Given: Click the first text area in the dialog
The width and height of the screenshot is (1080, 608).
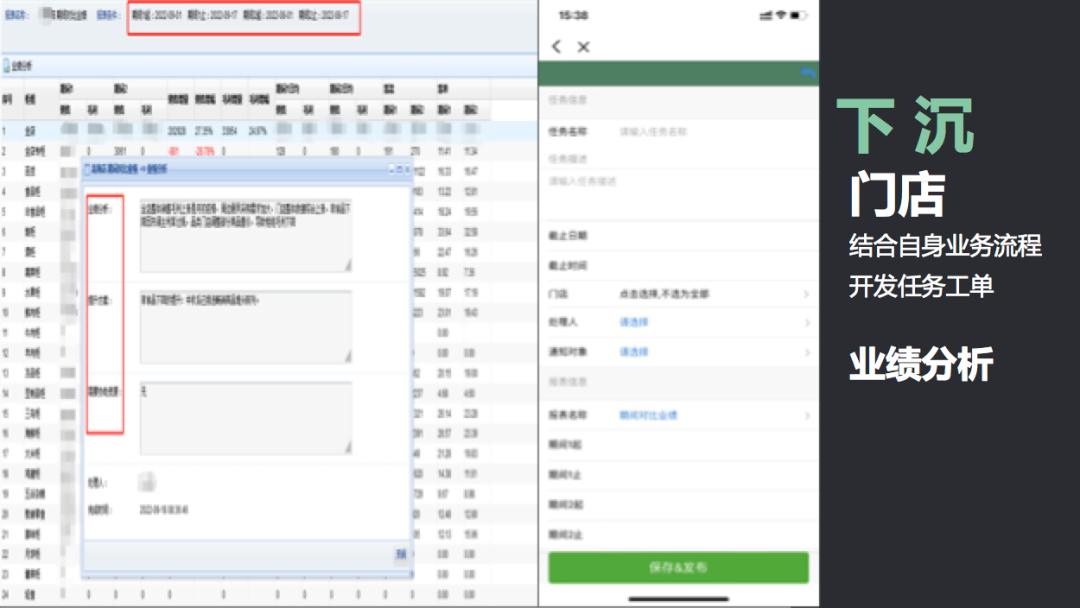Looking at the screenshot, I should (246, 235).
